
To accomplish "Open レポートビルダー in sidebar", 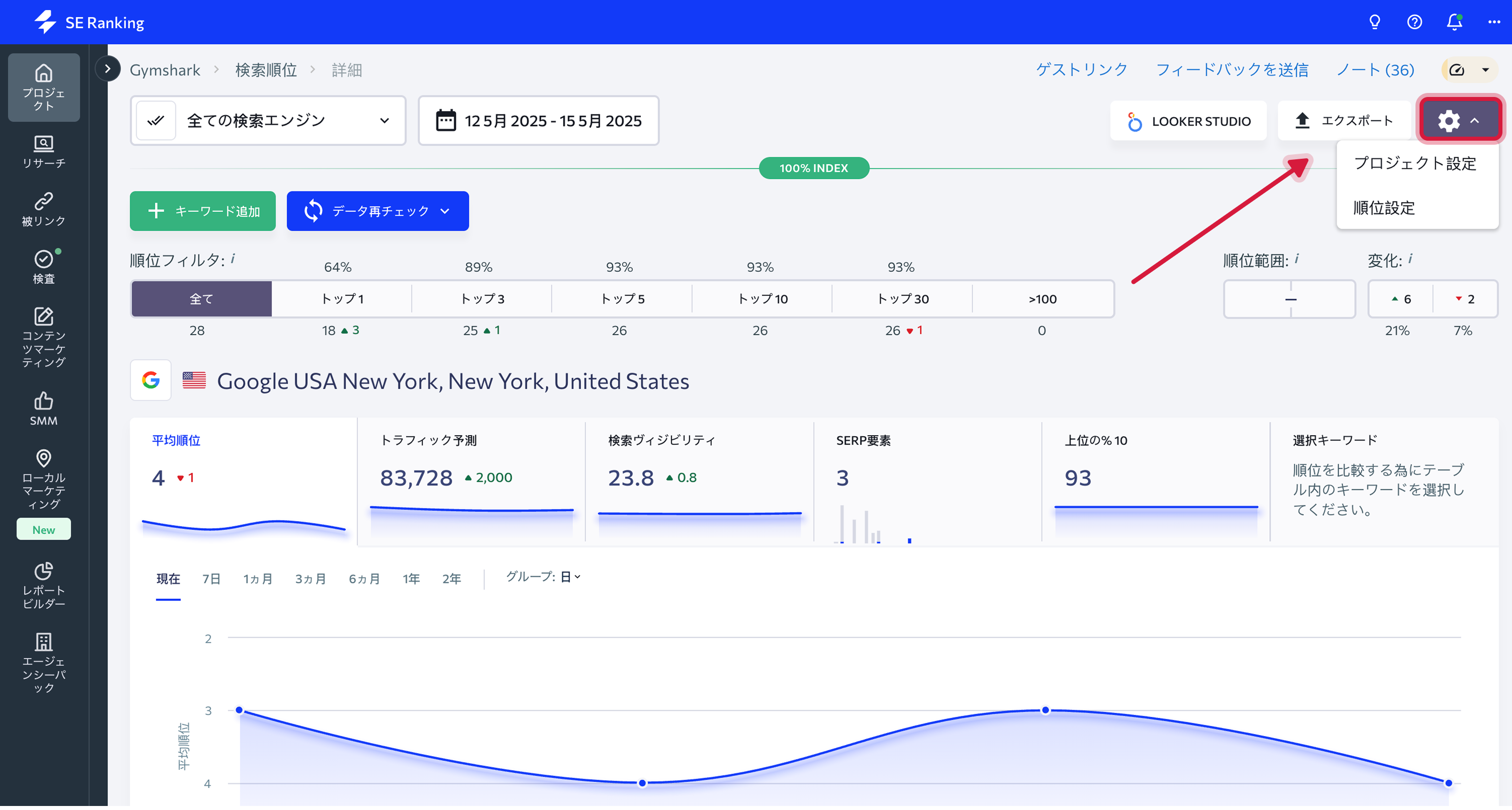I will (x=44, y=586).
